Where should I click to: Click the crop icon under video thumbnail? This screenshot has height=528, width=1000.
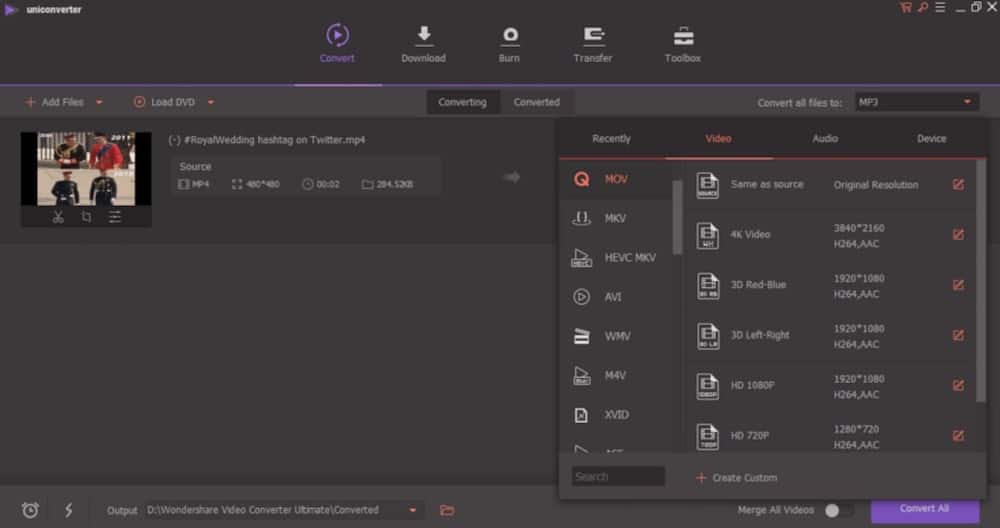click(87, 216)
